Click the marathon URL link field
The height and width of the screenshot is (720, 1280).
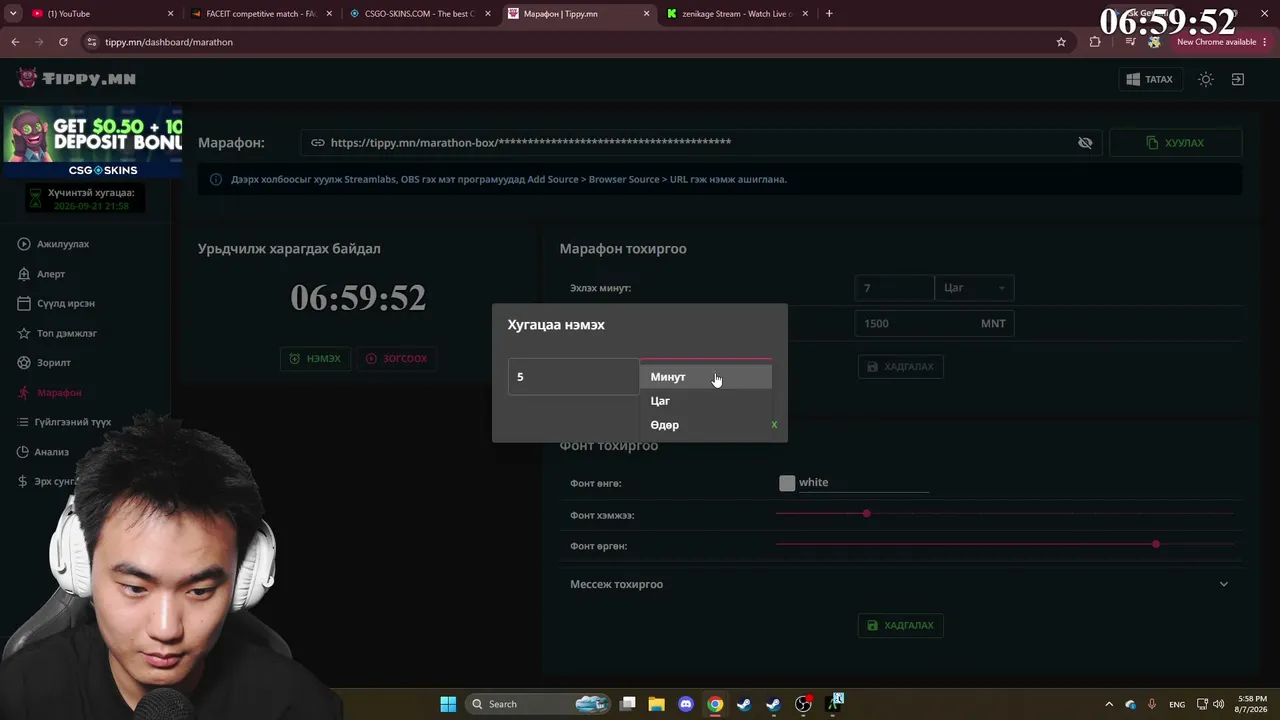point(700,143)
